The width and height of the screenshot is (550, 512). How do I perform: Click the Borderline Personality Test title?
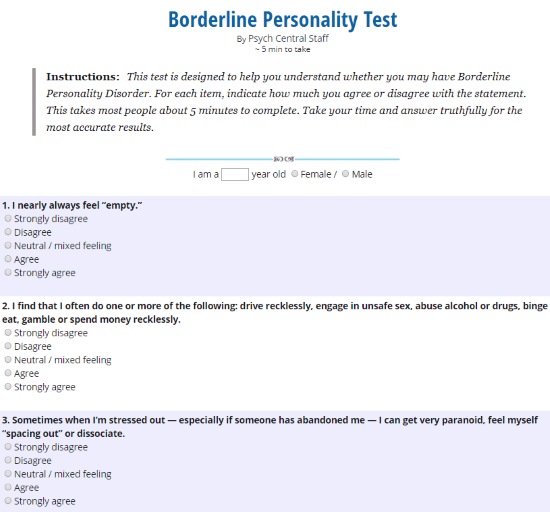point(283,20)
